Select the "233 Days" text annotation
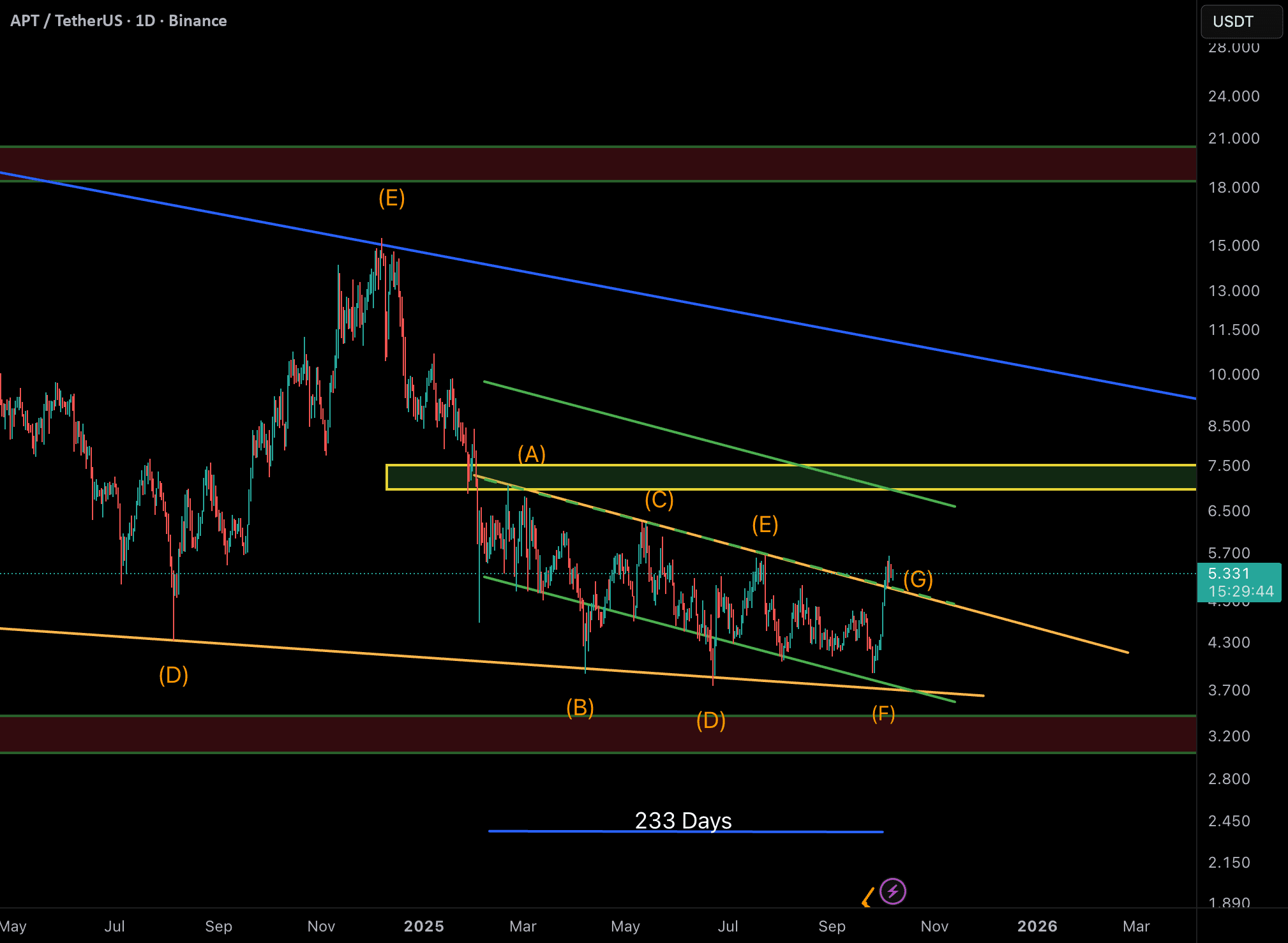Image resolution: width=1288 pixels, height=943 pixels. pos(683,820)
